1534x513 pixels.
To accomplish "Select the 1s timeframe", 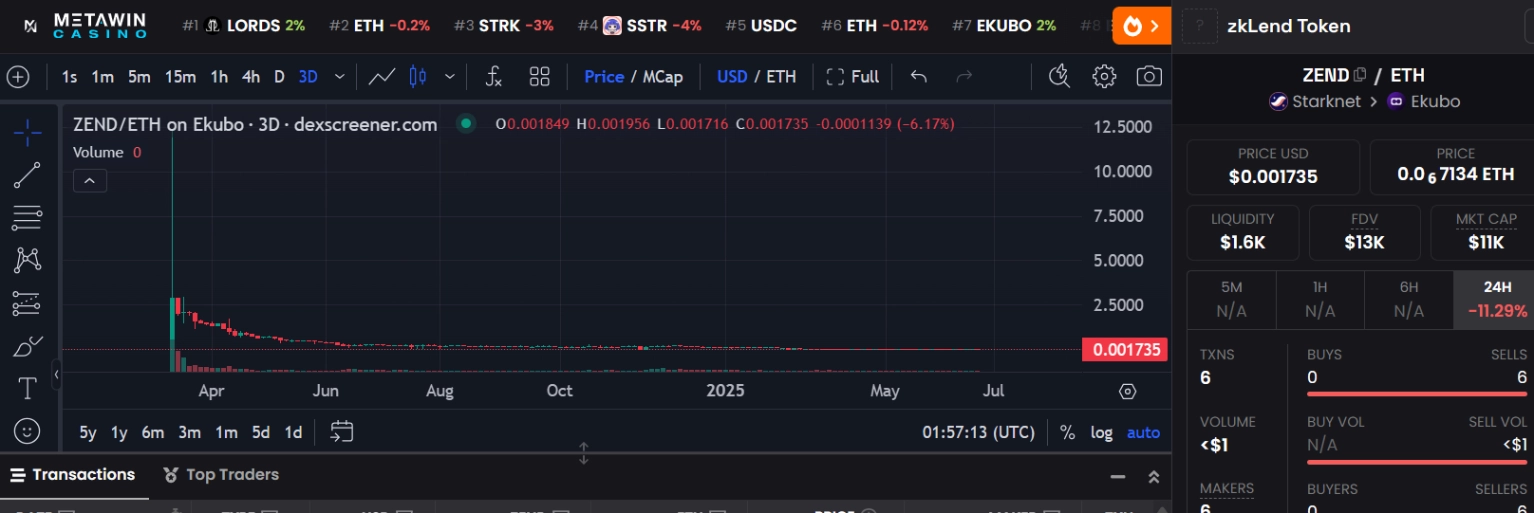I will pos(69,76).
